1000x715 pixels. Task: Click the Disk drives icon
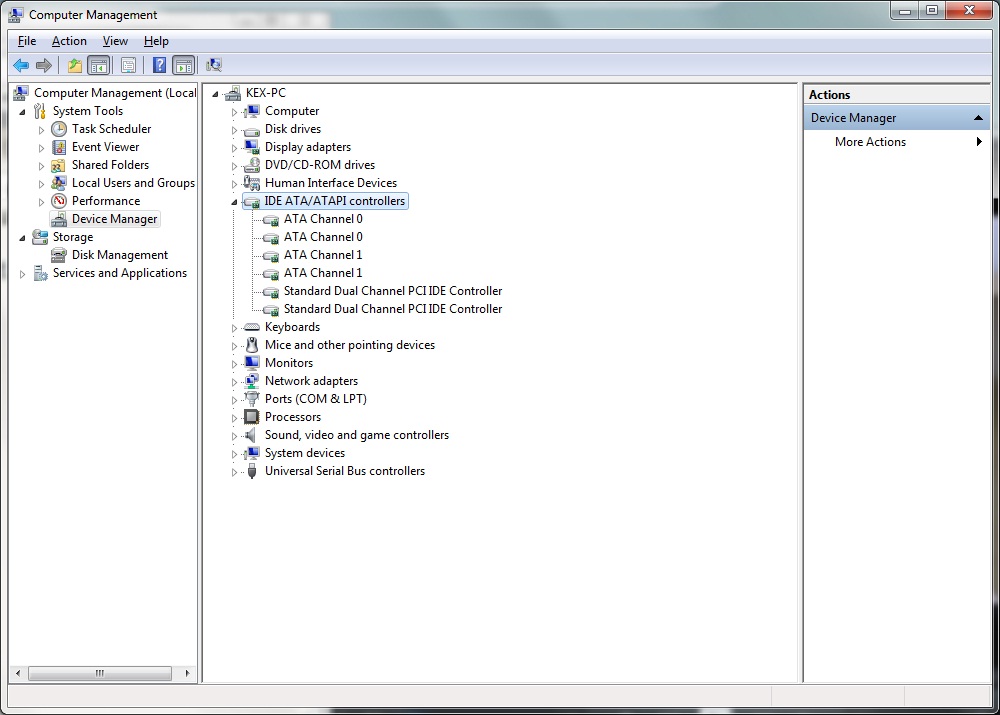(x=252, y=129)
